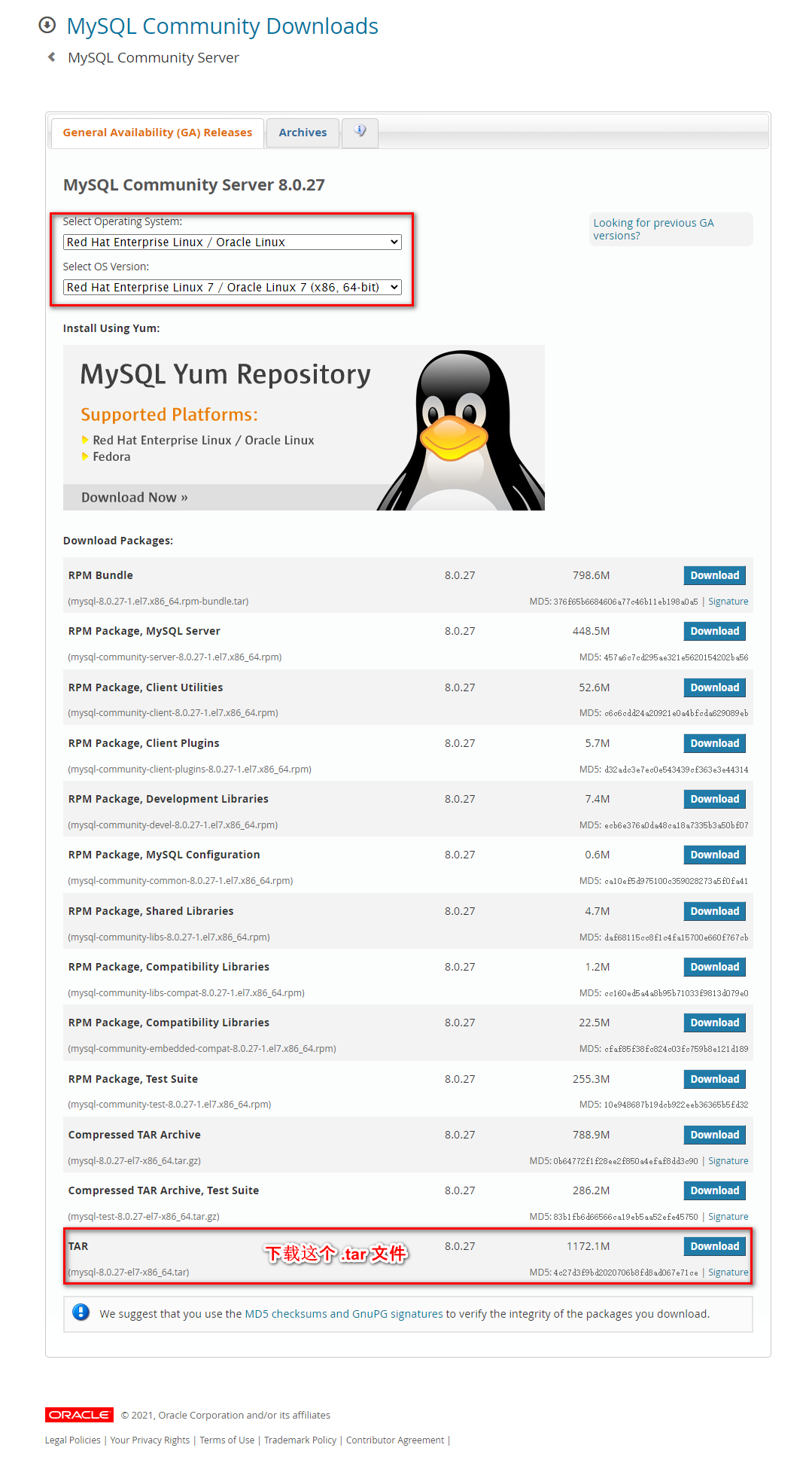The image size is (812, 1457).
Task: Open Signature link for RPM Bundle
Action: pyautogui.click(x=728, y=602)
